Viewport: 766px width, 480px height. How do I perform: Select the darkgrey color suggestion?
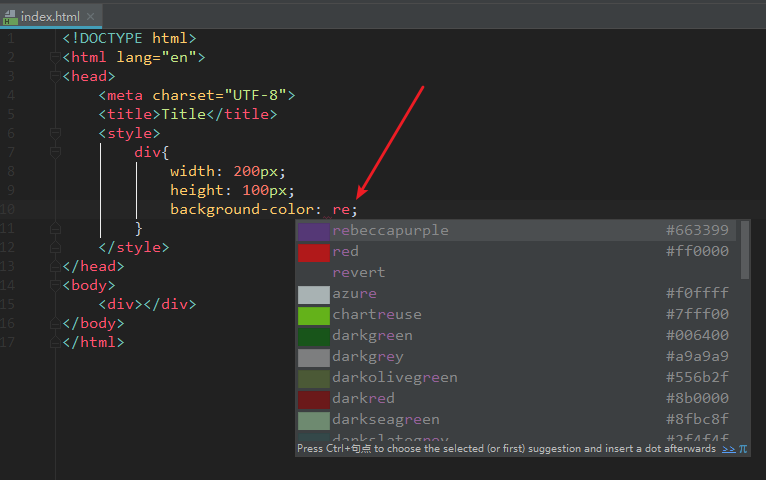tap(517, 356)
